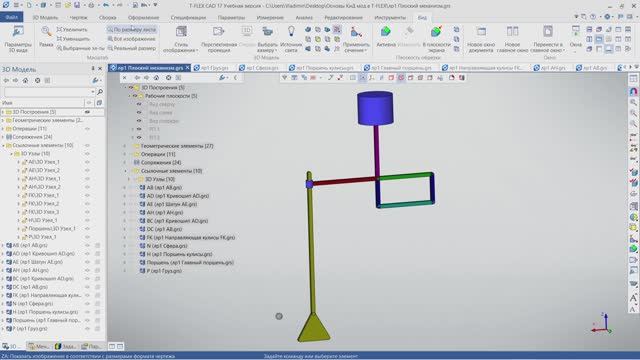This screenshot has width=640, height=360.
Task: Toggle visibility of 3D Построения in left panel
Action: click(x=87, y=112)
